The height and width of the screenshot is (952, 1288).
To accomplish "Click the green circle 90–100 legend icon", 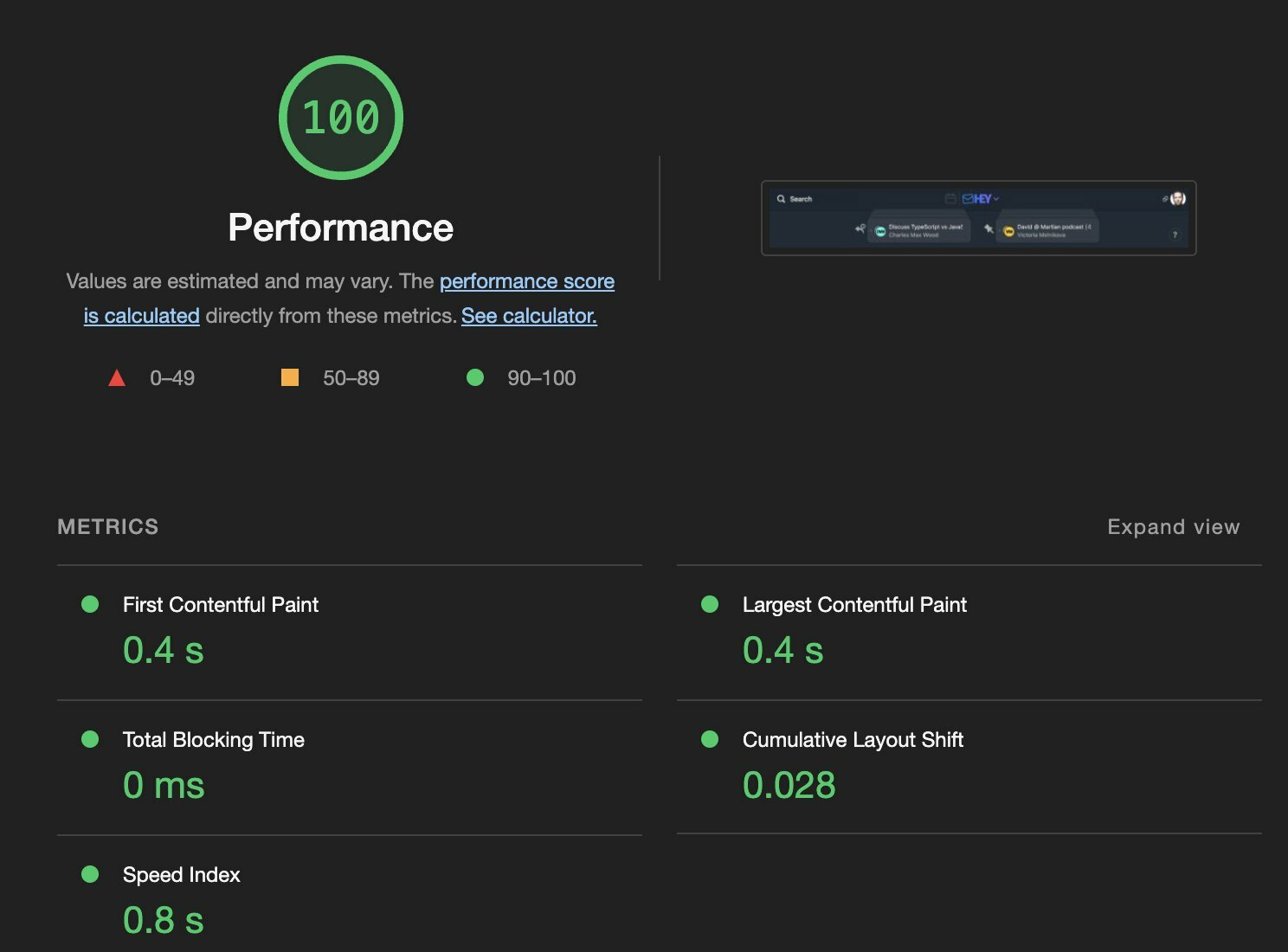I will 475,377.
